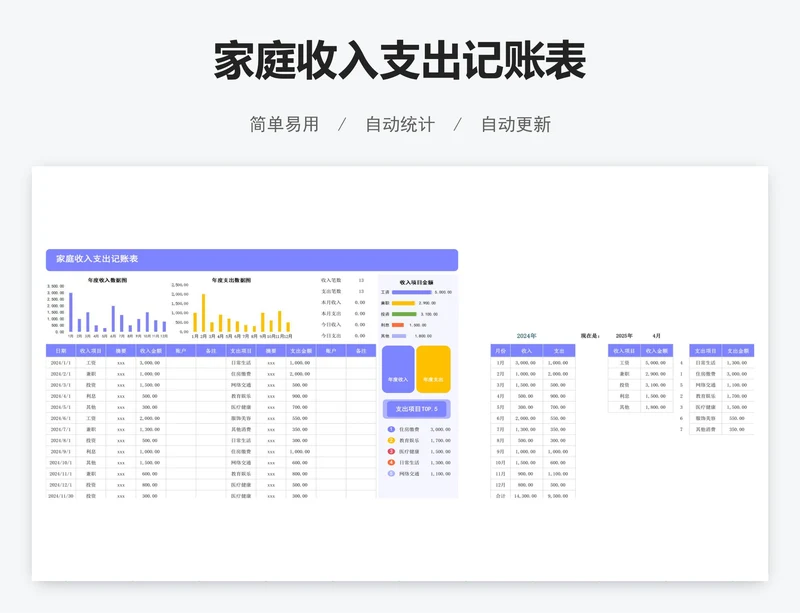This screenshot has height=613, width=800.
Task: Click the 现在是： label
Action: 590,336
